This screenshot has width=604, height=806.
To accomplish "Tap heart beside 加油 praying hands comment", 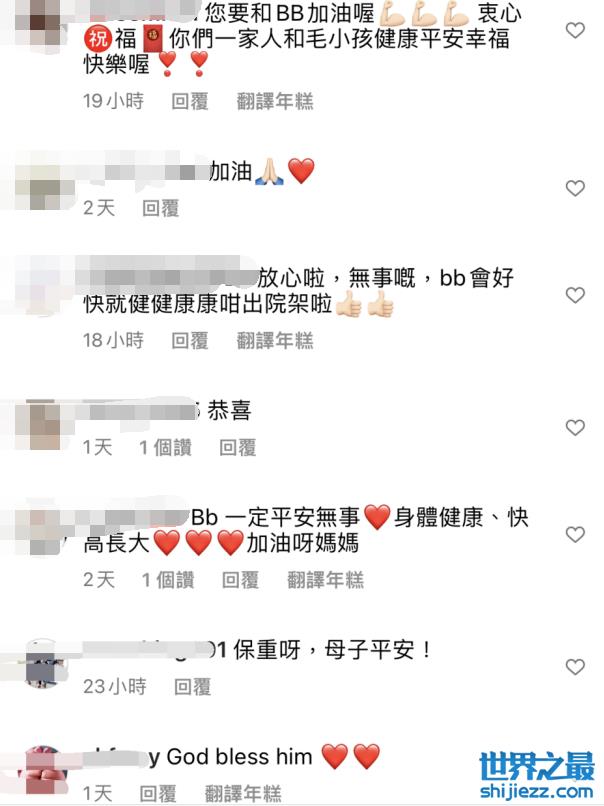I will 575,188.
